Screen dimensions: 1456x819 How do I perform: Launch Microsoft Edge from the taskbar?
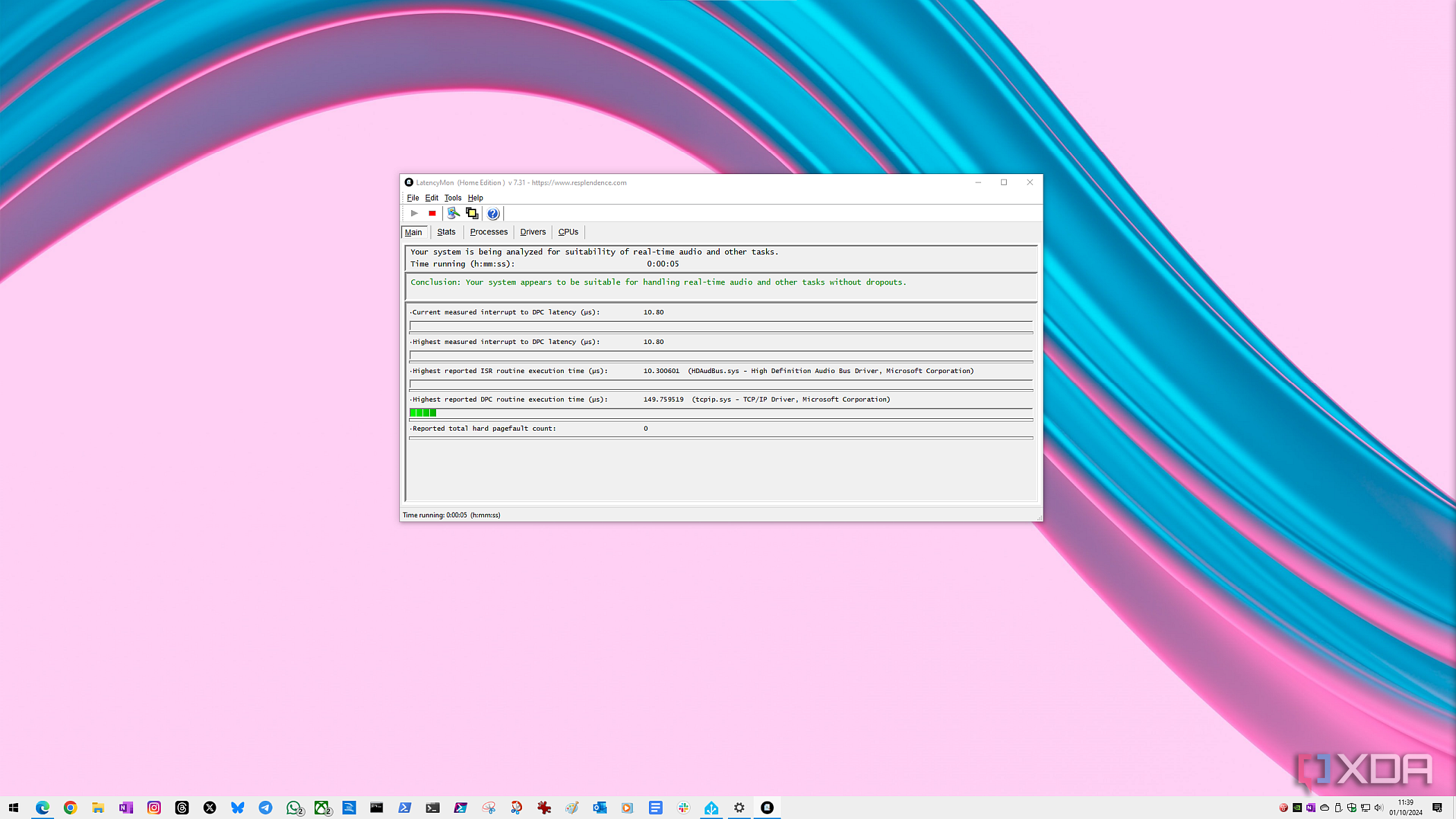click(x=44, y=807)
